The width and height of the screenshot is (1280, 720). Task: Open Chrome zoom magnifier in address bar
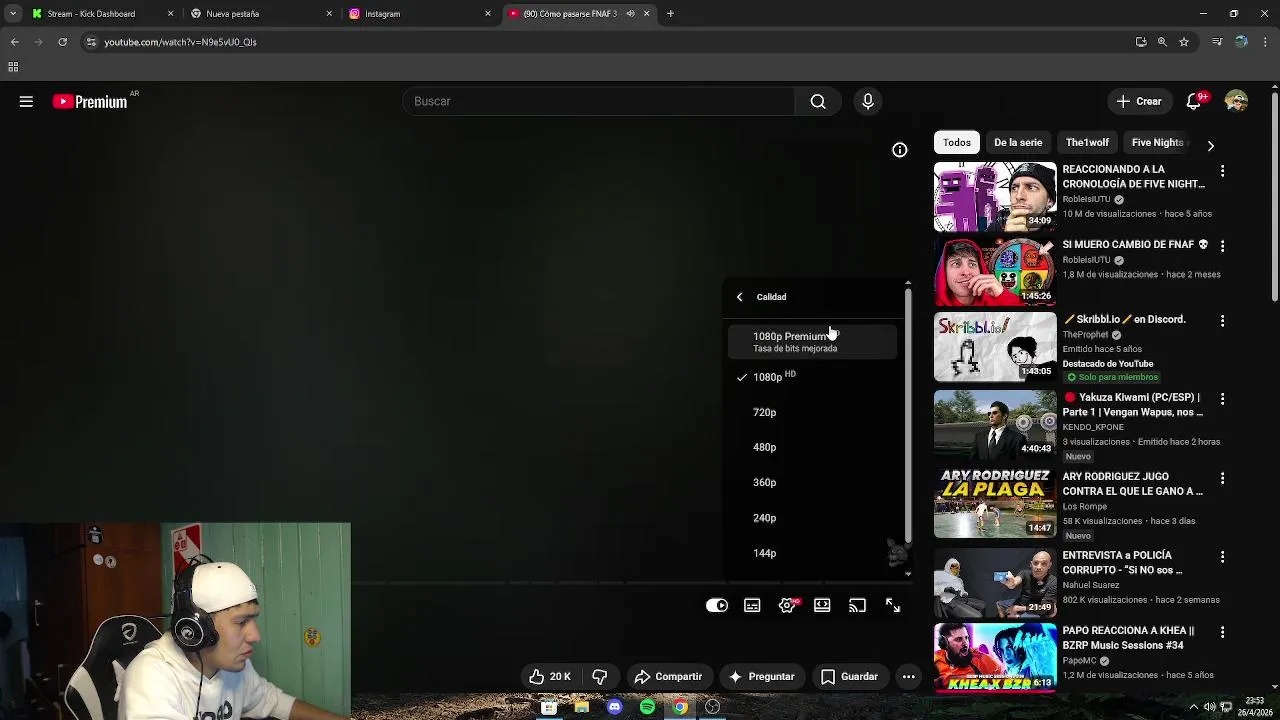[1162, 42]
